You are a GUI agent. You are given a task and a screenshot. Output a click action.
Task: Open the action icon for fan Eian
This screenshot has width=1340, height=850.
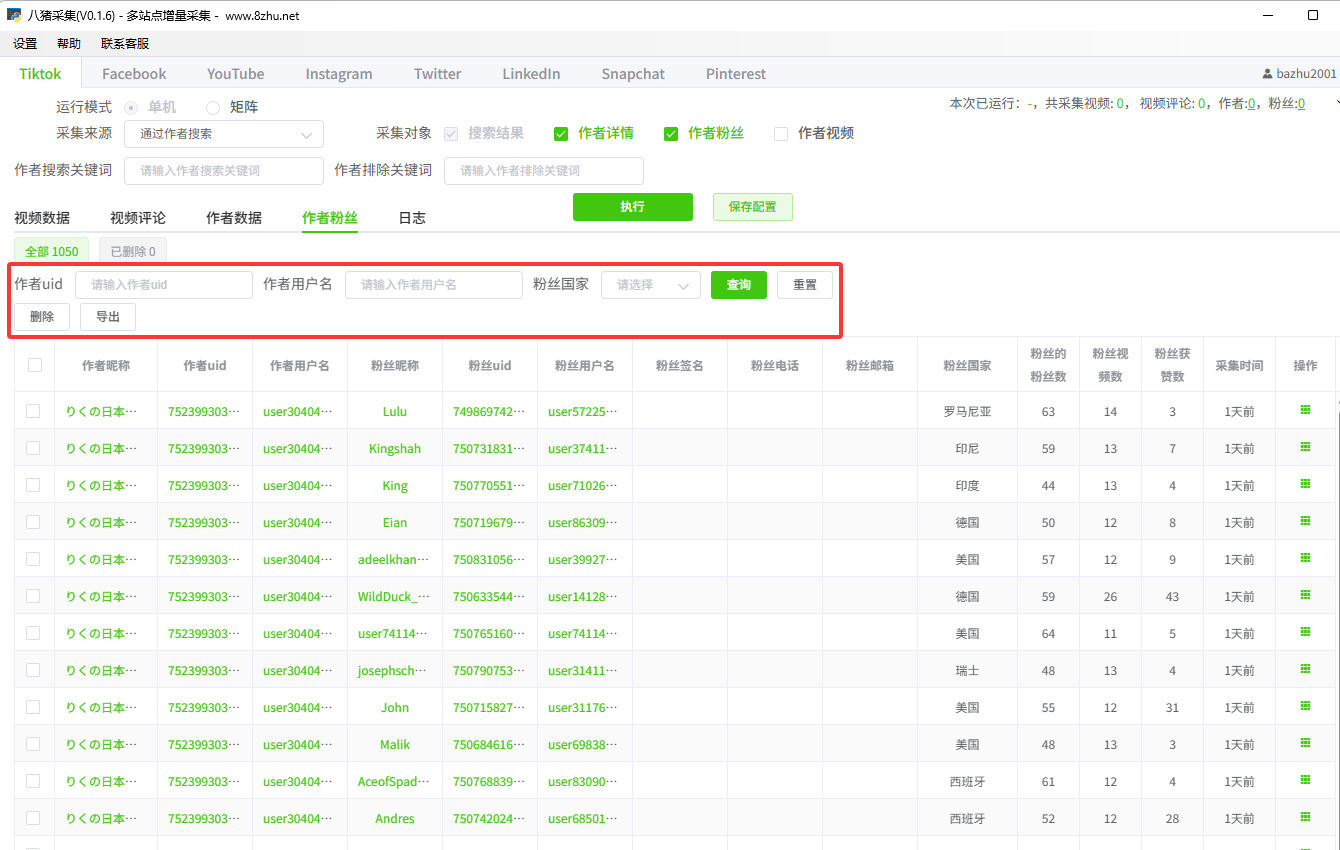[x=1305, y=521]
